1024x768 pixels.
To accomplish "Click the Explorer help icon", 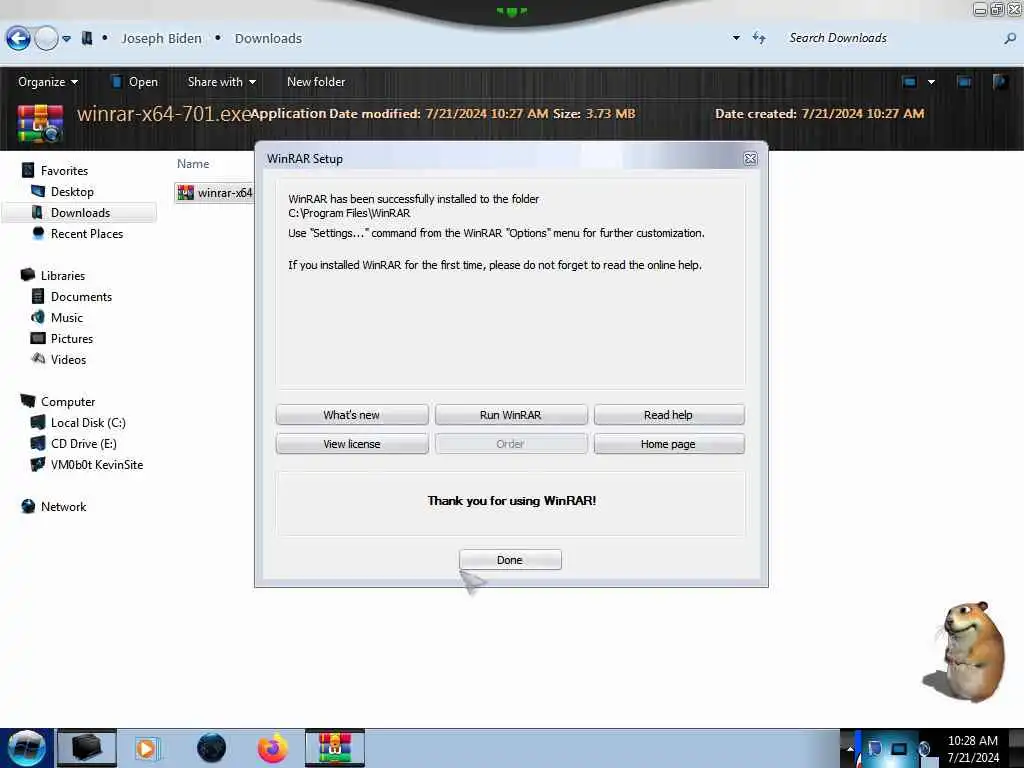I will tap(1000, 82).
